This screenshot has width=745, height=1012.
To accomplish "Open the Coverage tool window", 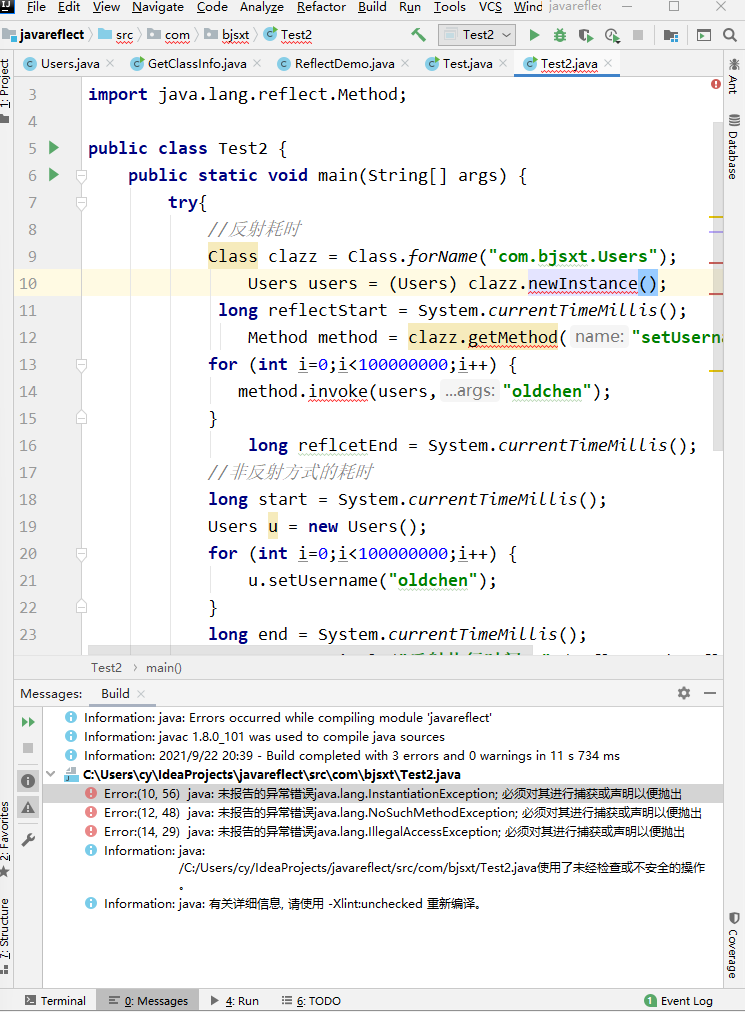I will [734, 946].
